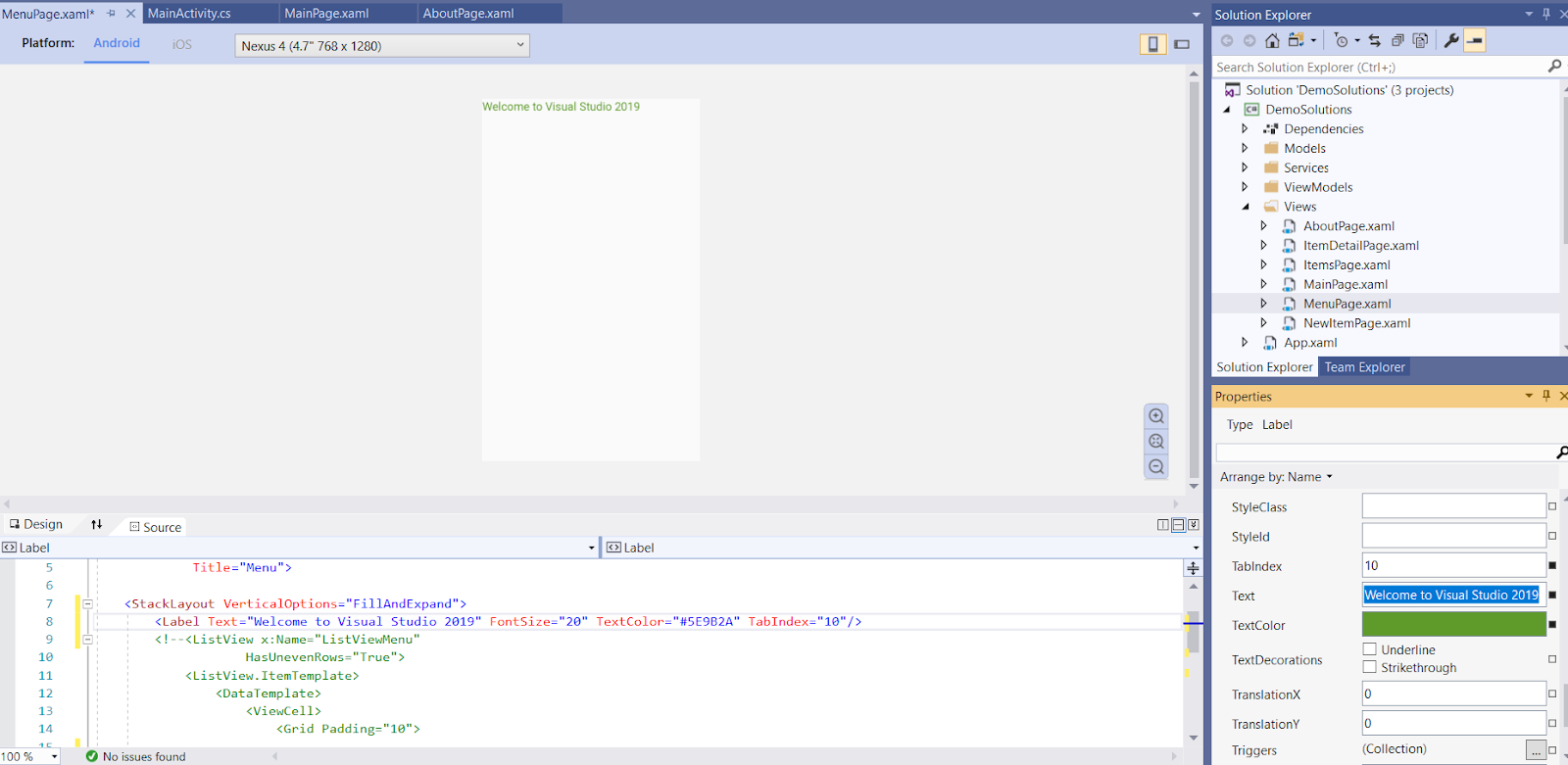Viewport: 1568px width, 765px height.
Task: Zoom in on the designer preview
Action: 1156,416
